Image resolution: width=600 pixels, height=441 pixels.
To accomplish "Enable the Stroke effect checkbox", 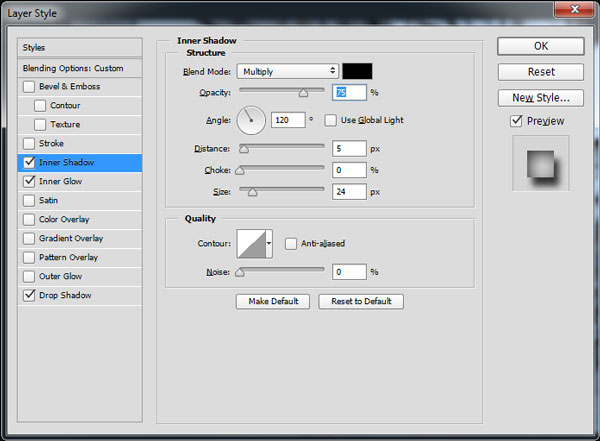I will 29,144.
